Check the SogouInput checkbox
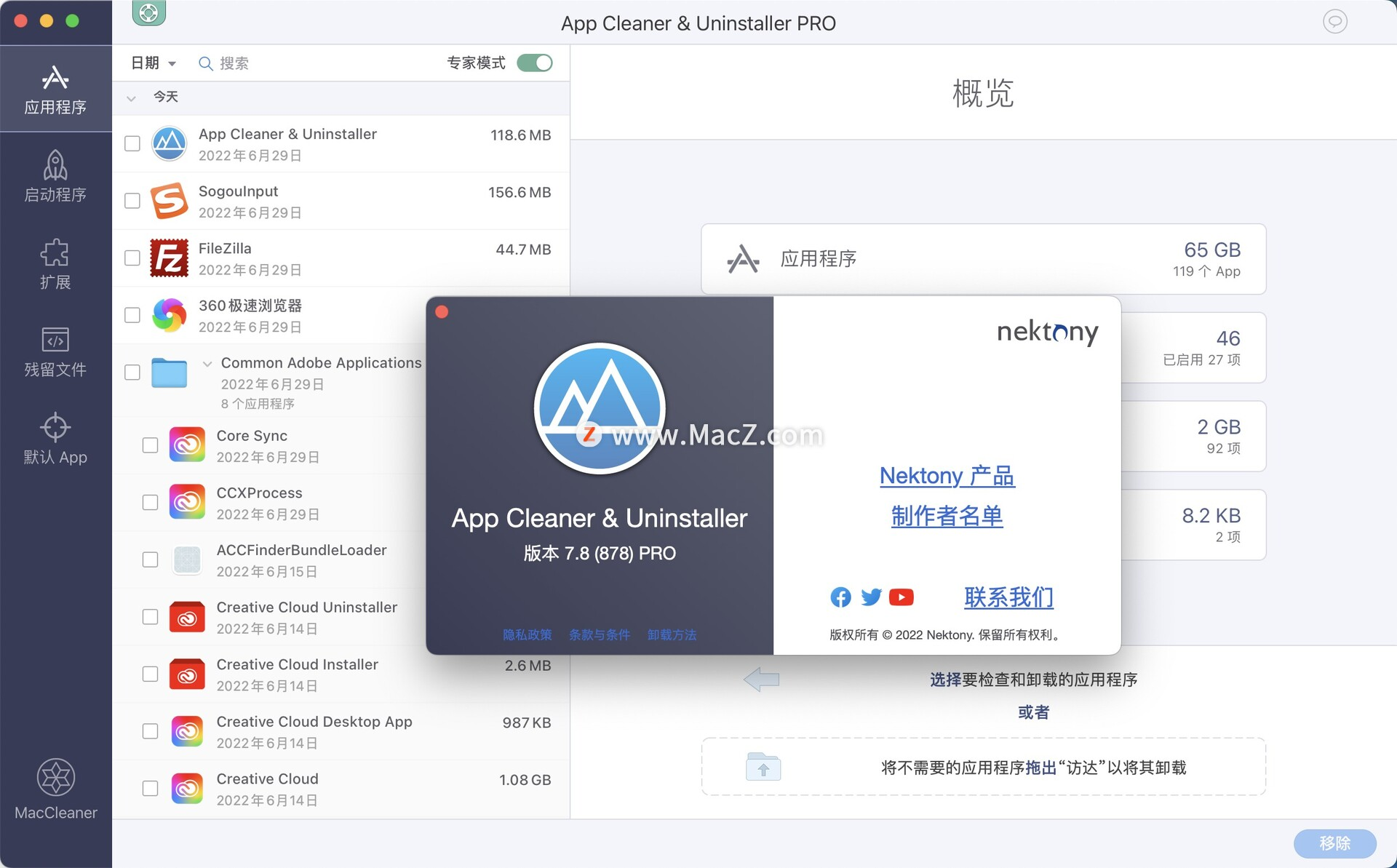Viewport: 1397px width, 868px height. coord(132,201)
